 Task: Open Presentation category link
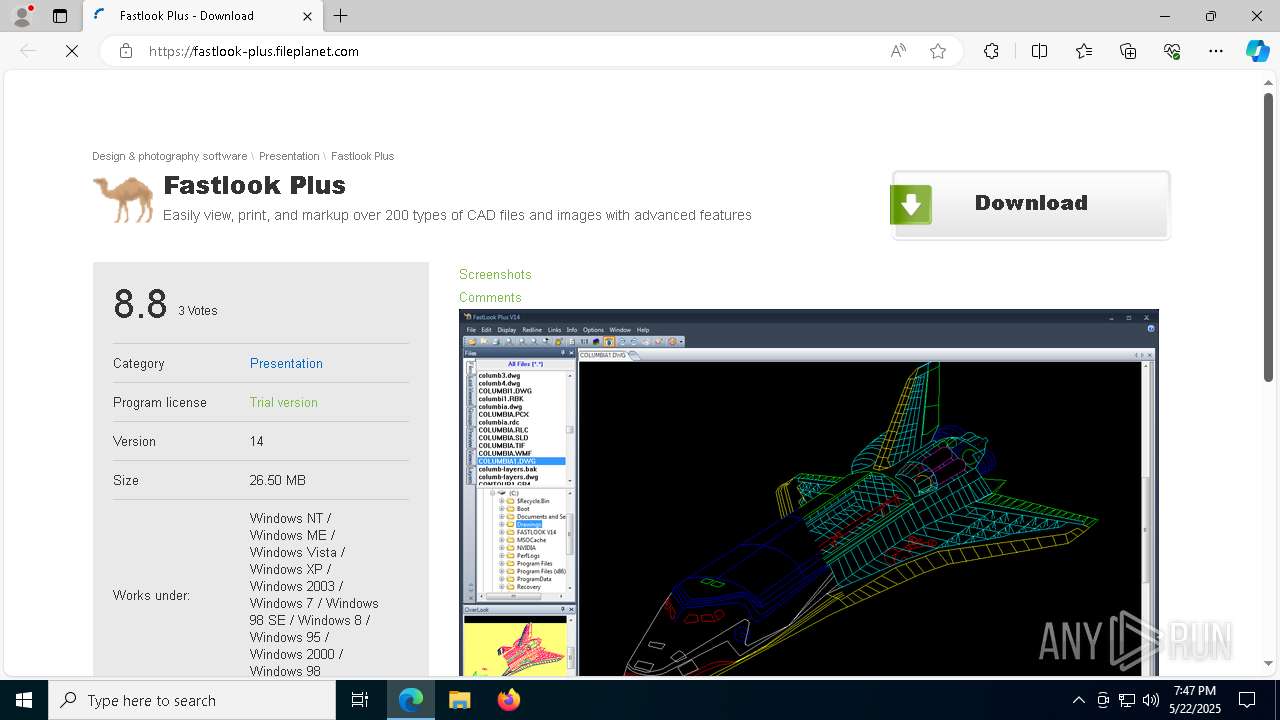point(286,363)
